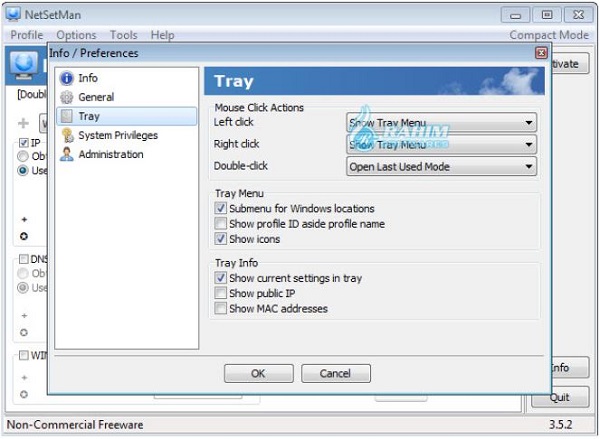This screenshot has height=439, width=600.
Task: Click the Tray Menu group label
Action: coord(239,193)
